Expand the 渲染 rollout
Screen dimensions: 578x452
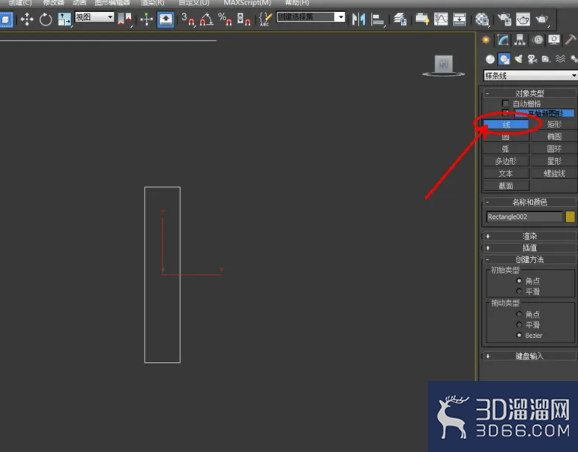tap(529, 236)
